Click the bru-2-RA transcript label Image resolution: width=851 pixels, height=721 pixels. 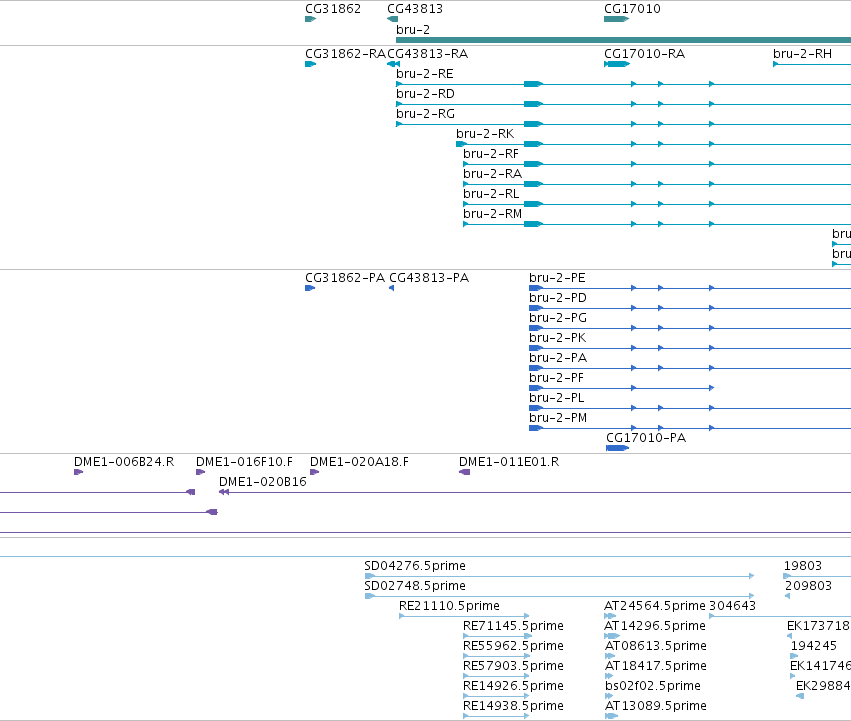coord(492,174)
